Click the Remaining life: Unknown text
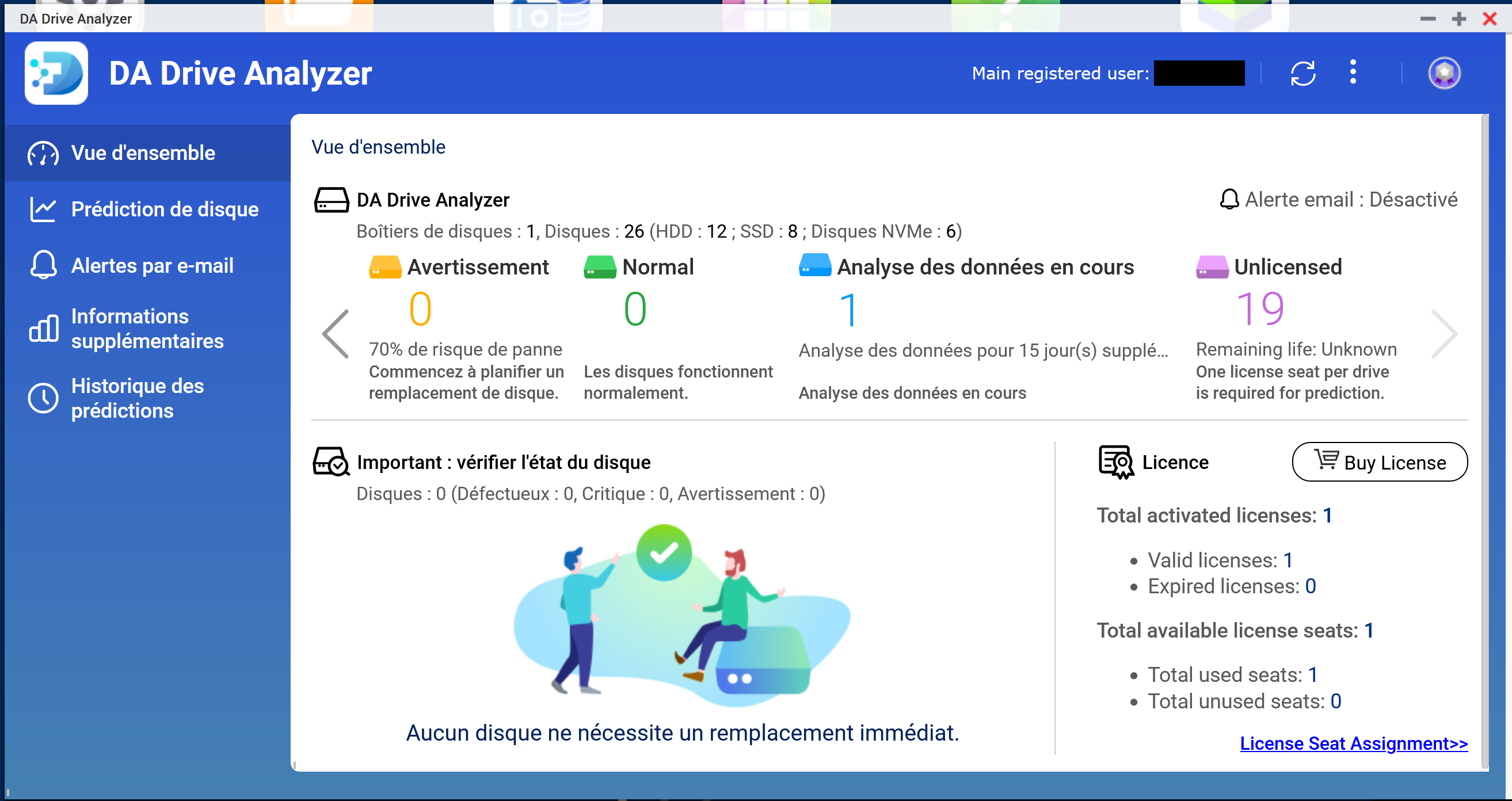Viewport: 1512px width, 801px height. (1296, 350)
